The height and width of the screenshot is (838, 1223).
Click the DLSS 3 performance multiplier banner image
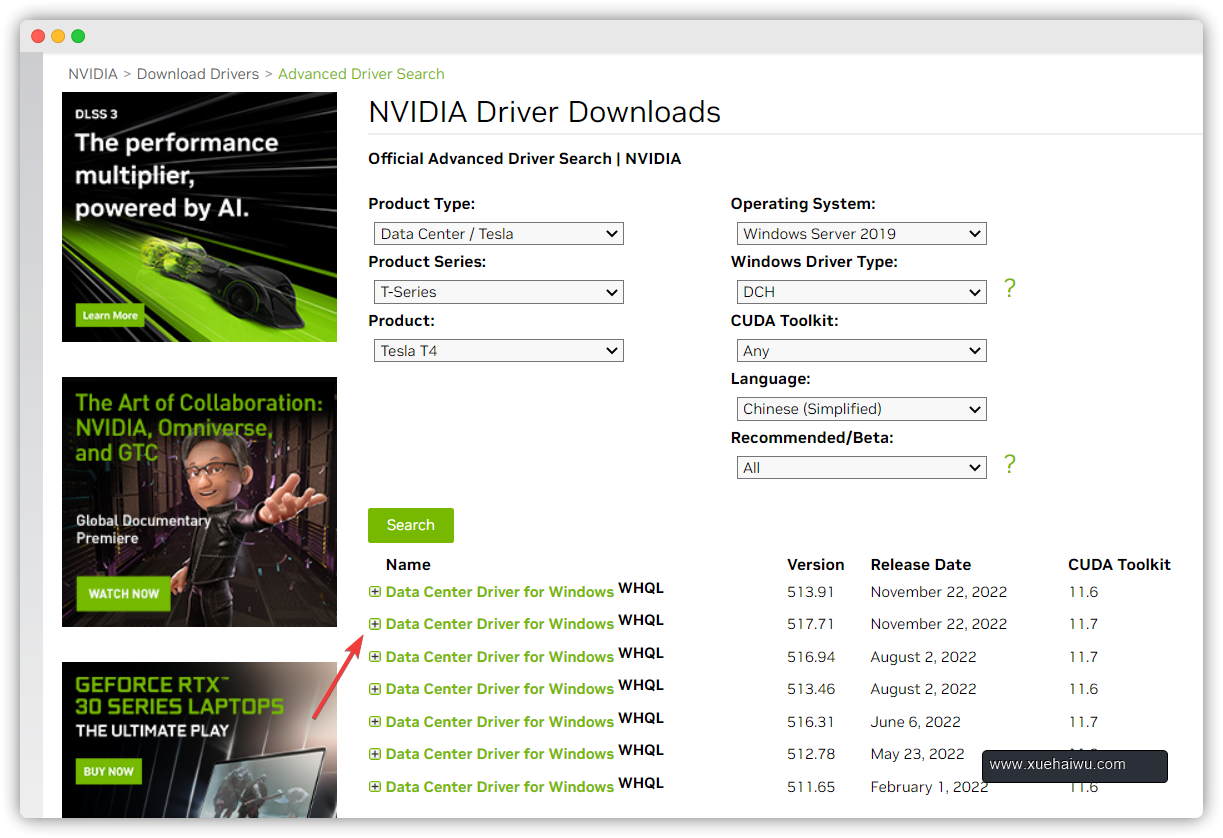199,217
